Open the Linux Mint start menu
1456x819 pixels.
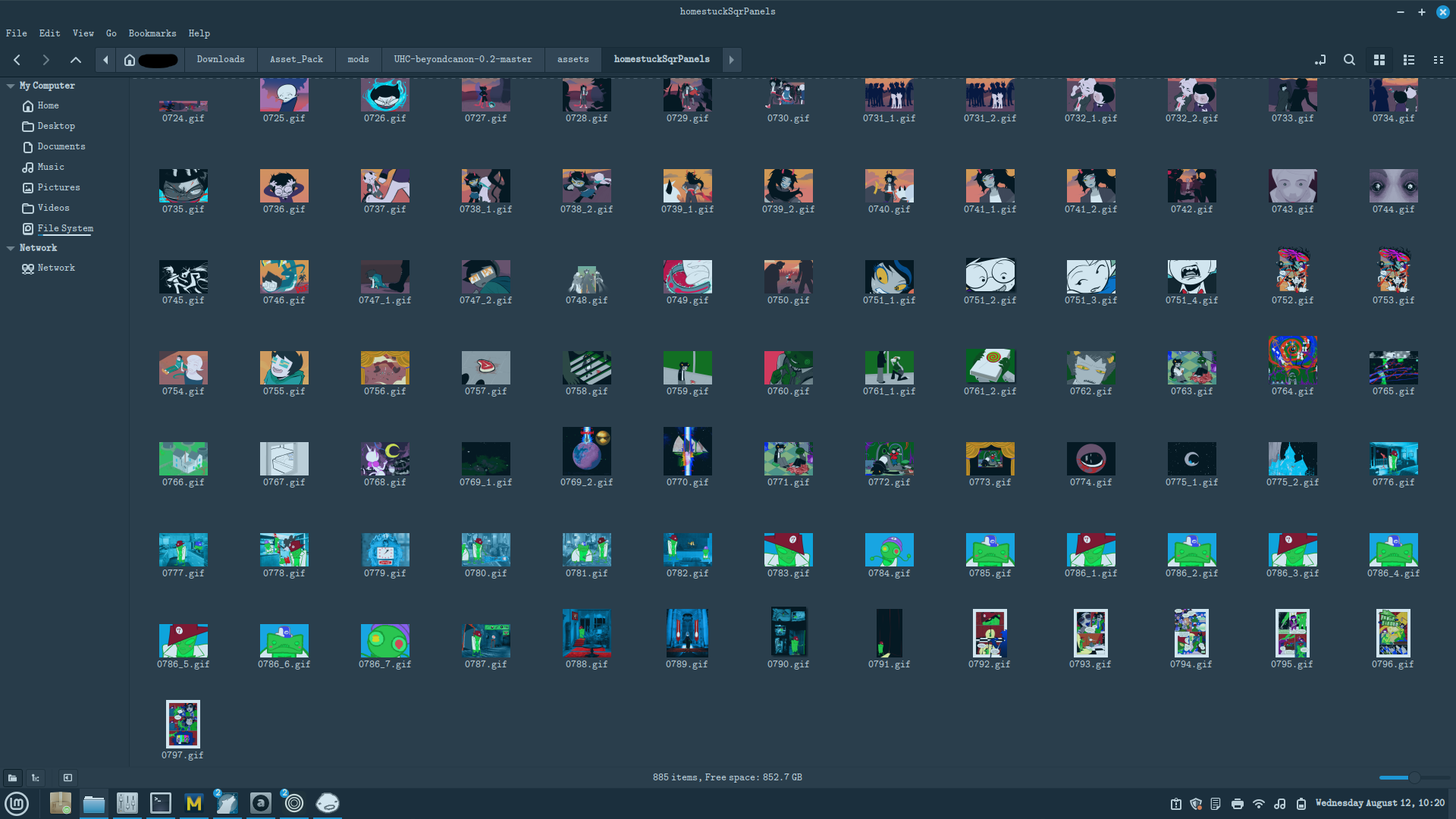pos(17,803)
